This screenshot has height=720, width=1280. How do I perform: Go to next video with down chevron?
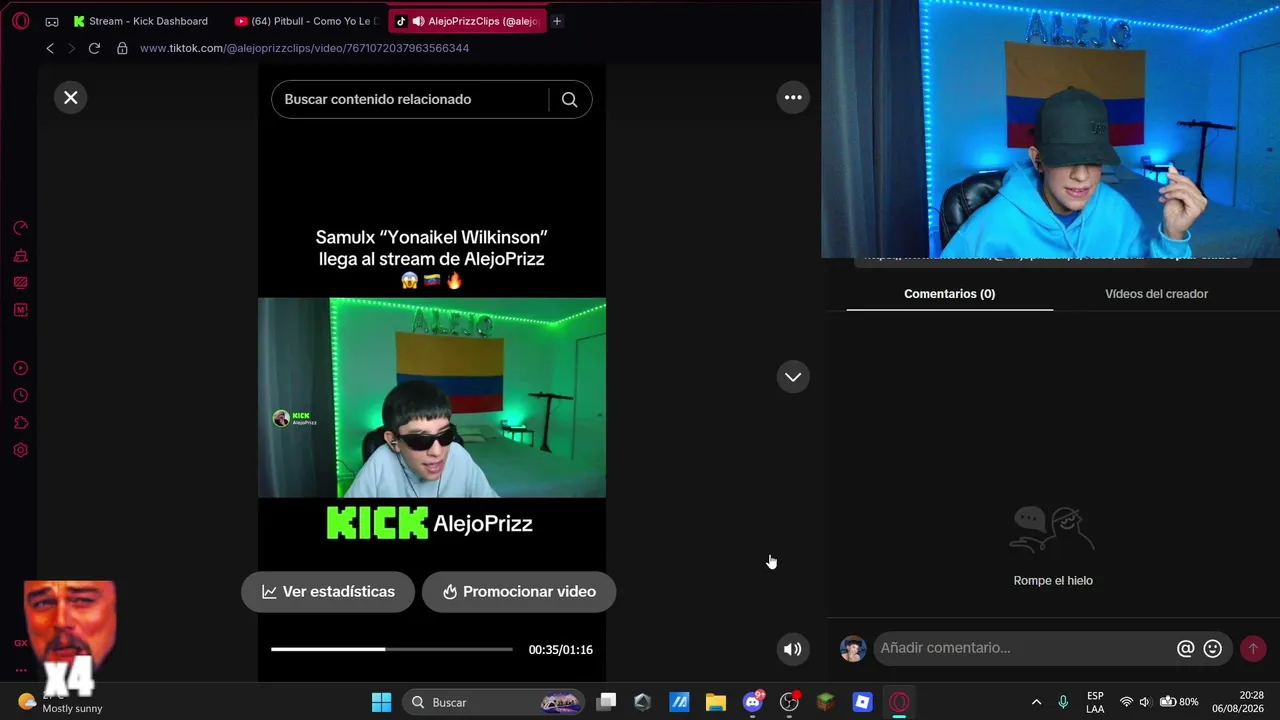click(793, 377)
